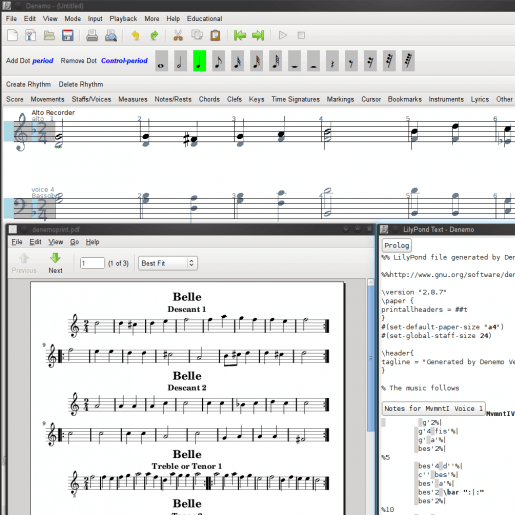Go to last measure with green arrow
The width and height of the screenshot is (515, 515).
[258, 35]
